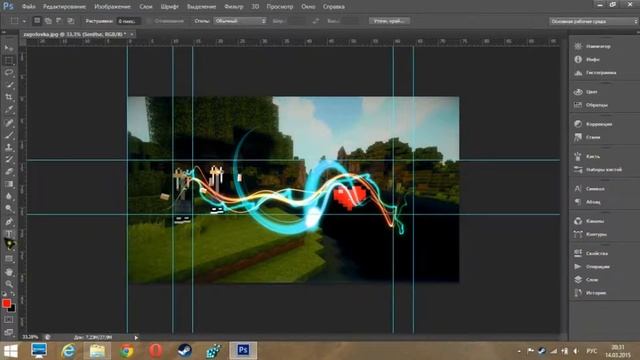Open the Изображение menu
Image resolution: width=640 pixels, height=360 pixels.
tap(113, 7)
